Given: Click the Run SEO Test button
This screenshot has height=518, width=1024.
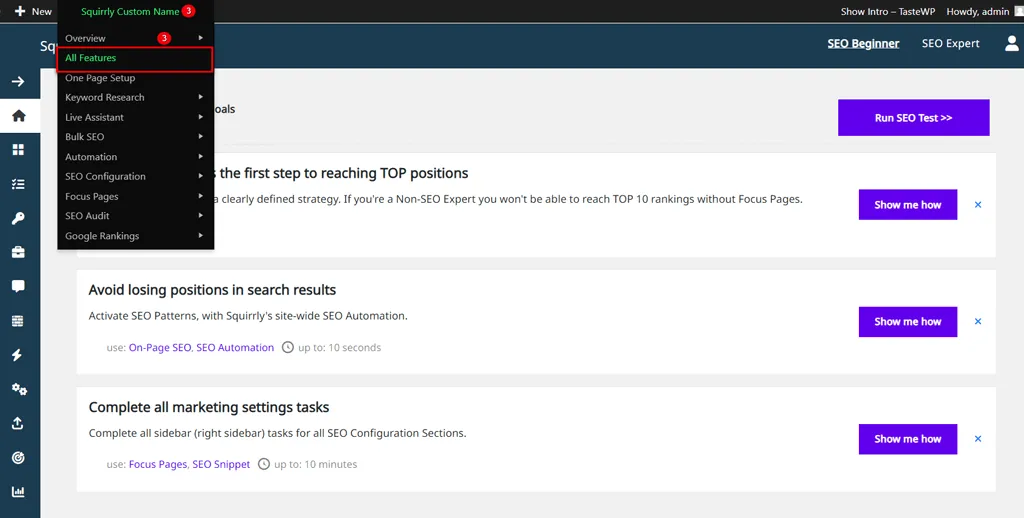Looking at the screenshot, I should pos(914,118).
